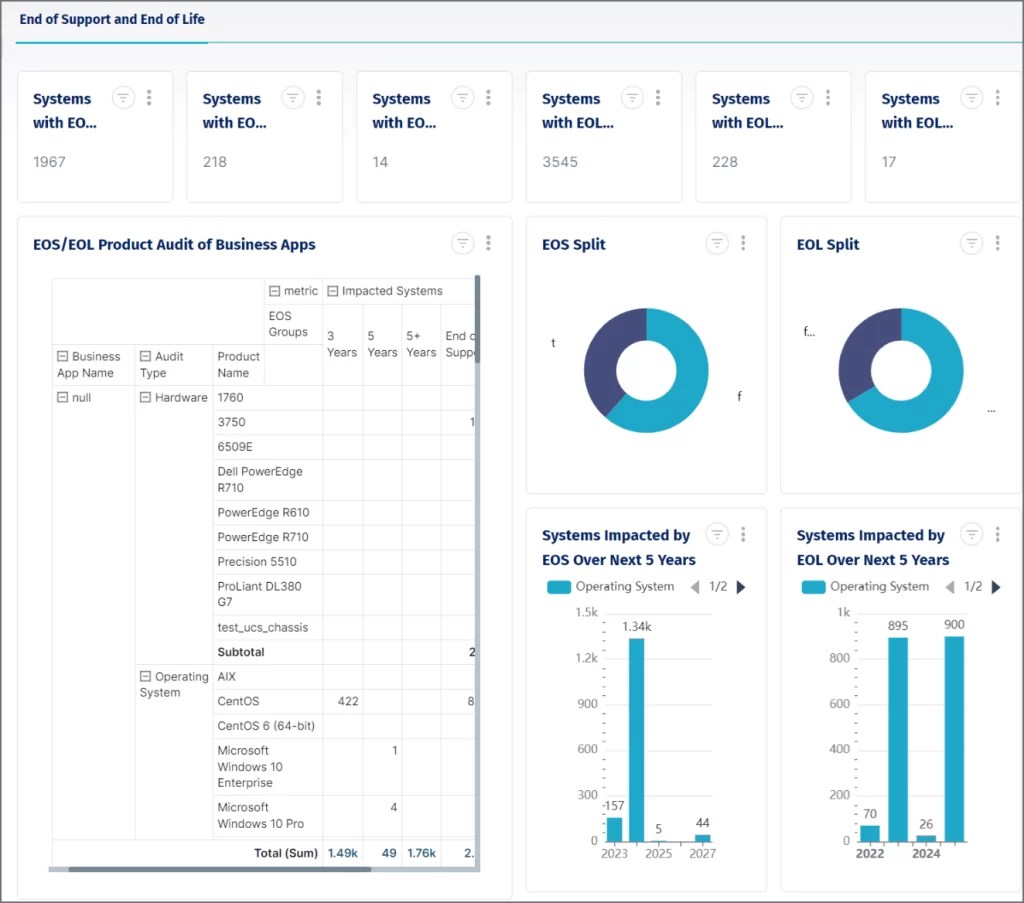
Task: Open the filter on Systems Impacted by EOL chart
Action: tap(971, 534)
